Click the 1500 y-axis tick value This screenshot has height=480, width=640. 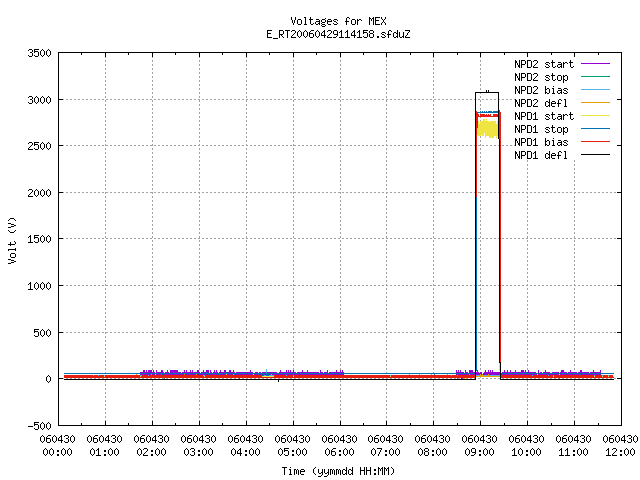coord(40,239)
